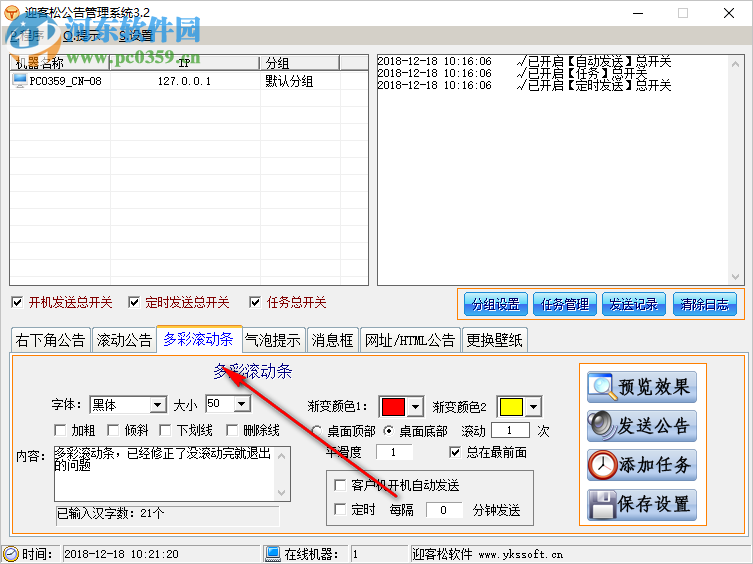Click the 保存设置 text label
Screen dimensions: 753x564
tap(654, 504)
